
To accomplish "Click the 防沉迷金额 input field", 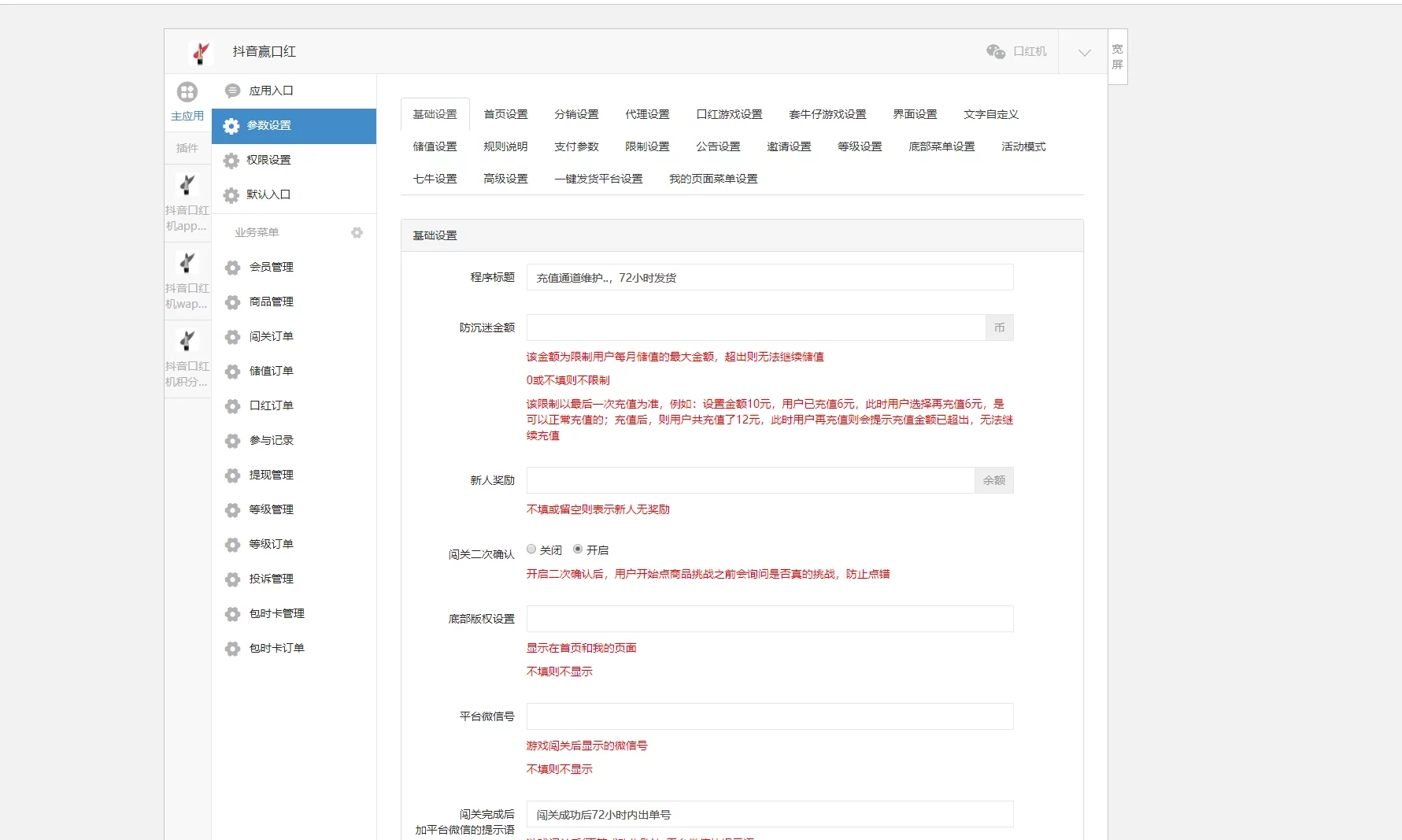I will (x=755, y=328).
